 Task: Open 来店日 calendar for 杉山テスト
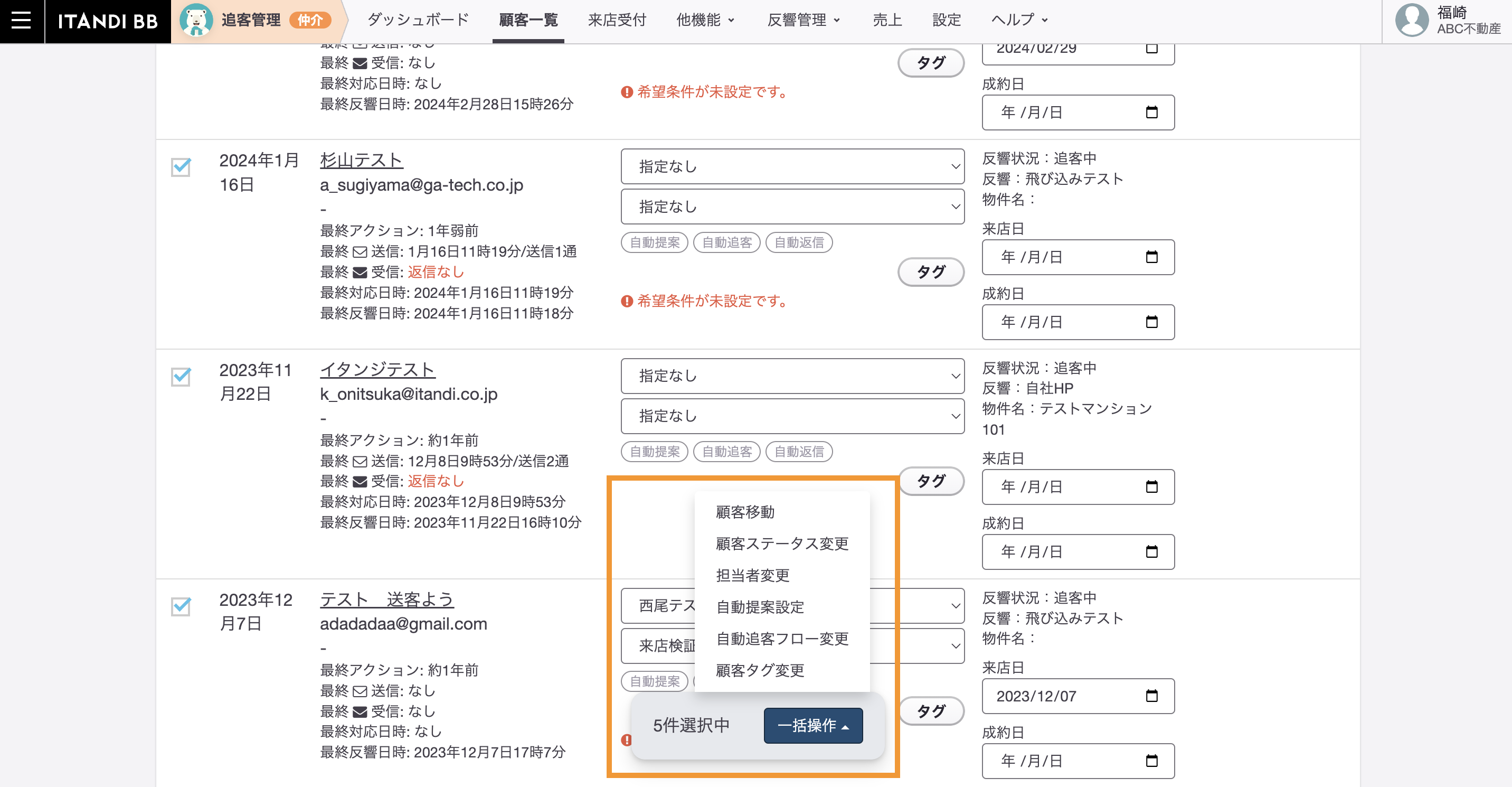1151,257
